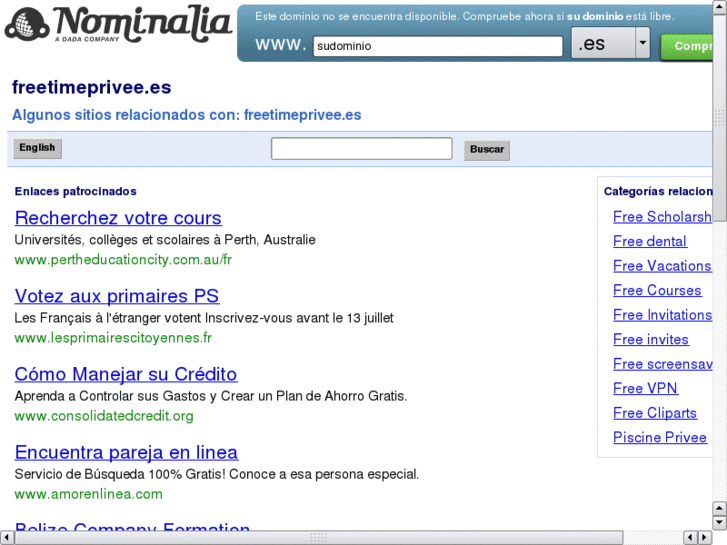Open the .es domain extension dropdown

click(610, 43)
